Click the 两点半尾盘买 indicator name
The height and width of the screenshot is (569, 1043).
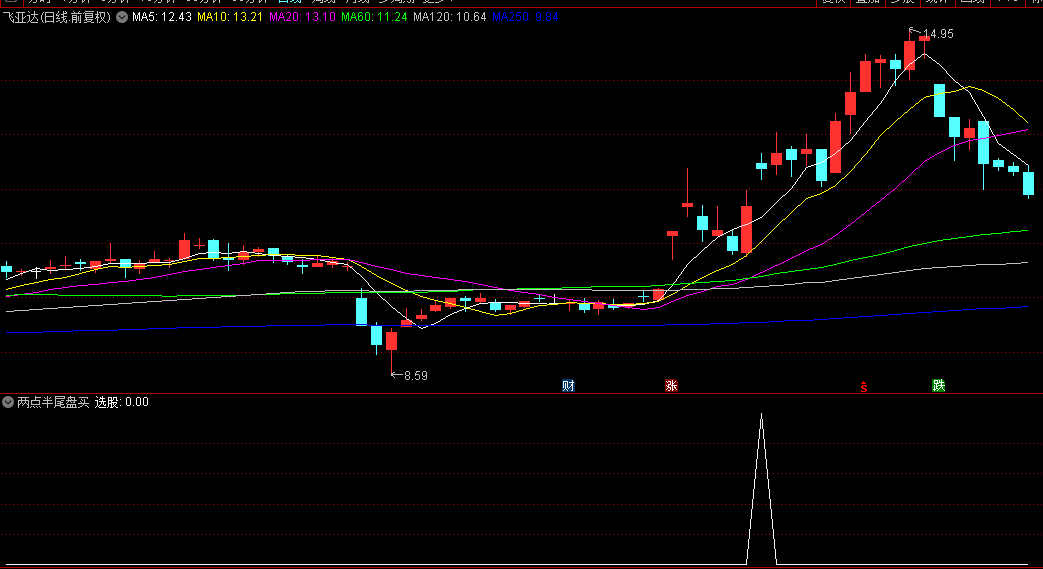click(x=53, y=402)
